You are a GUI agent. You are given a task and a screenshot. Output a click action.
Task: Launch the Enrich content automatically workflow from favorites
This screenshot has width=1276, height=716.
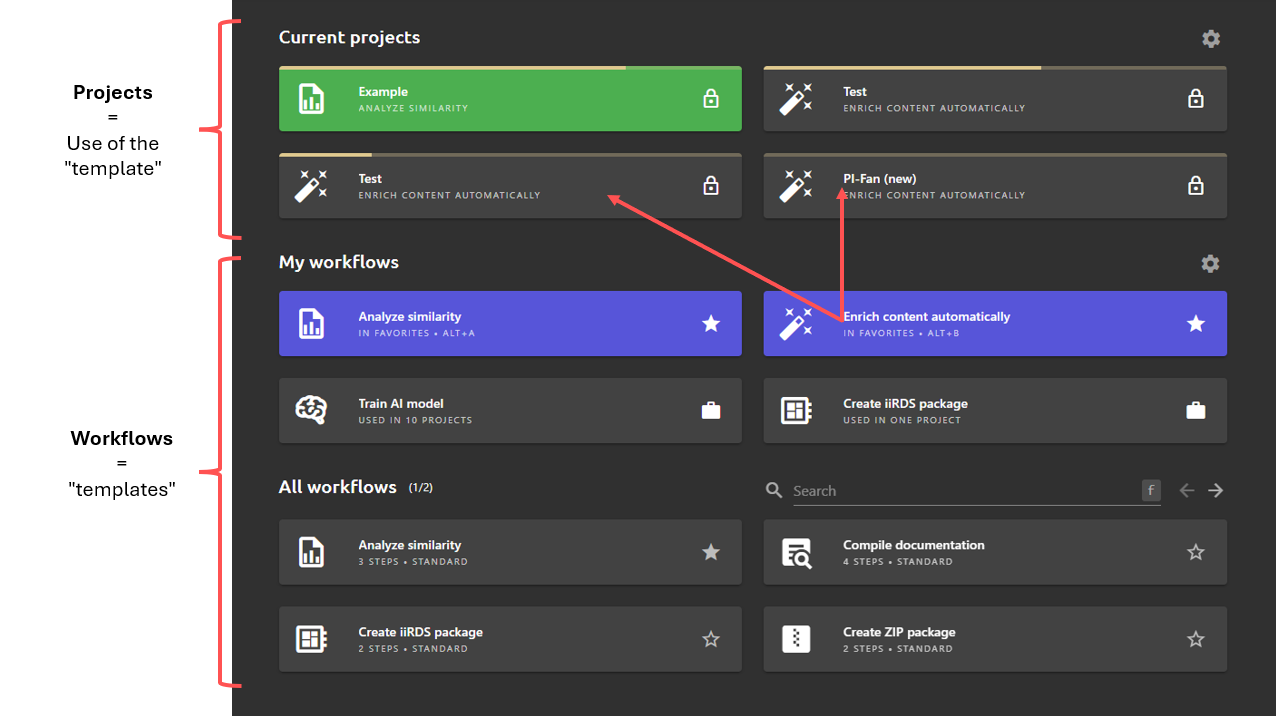pos(995,324)
